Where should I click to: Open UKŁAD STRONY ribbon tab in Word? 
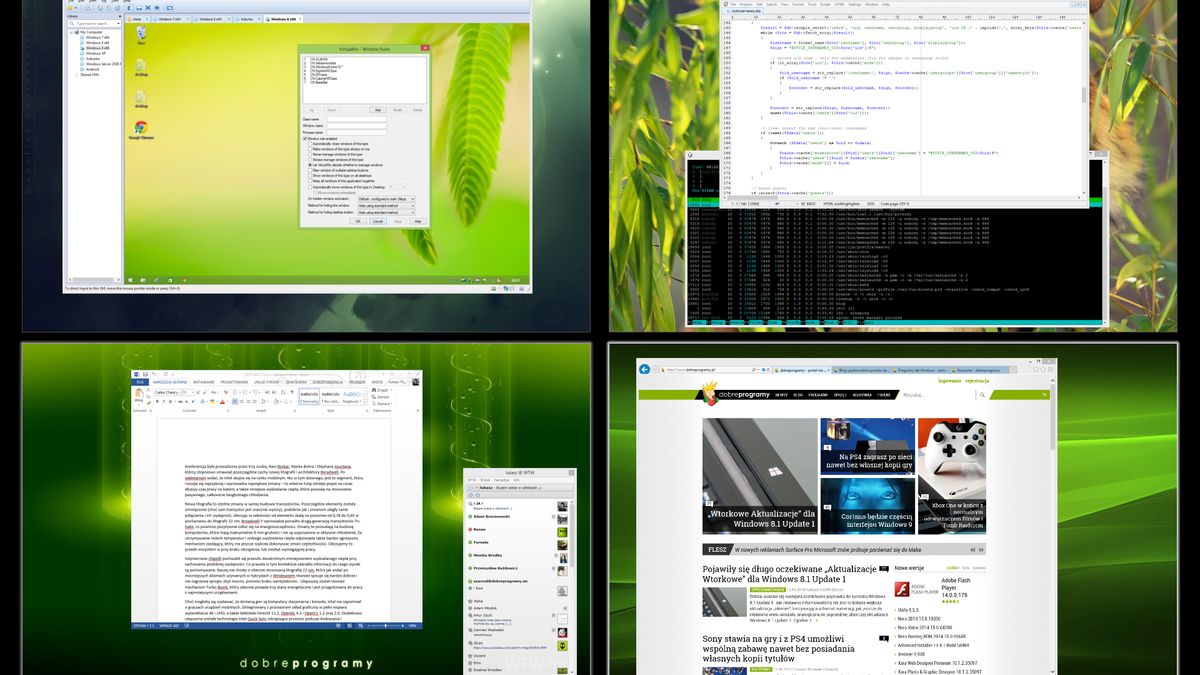[266, 382]
